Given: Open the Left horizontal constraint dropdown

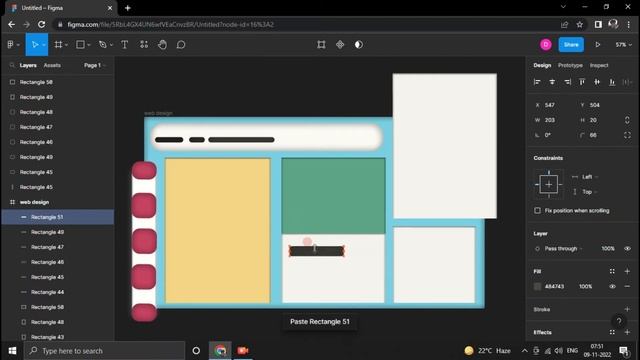Looking at the screenshot, I should coord(590,177).
